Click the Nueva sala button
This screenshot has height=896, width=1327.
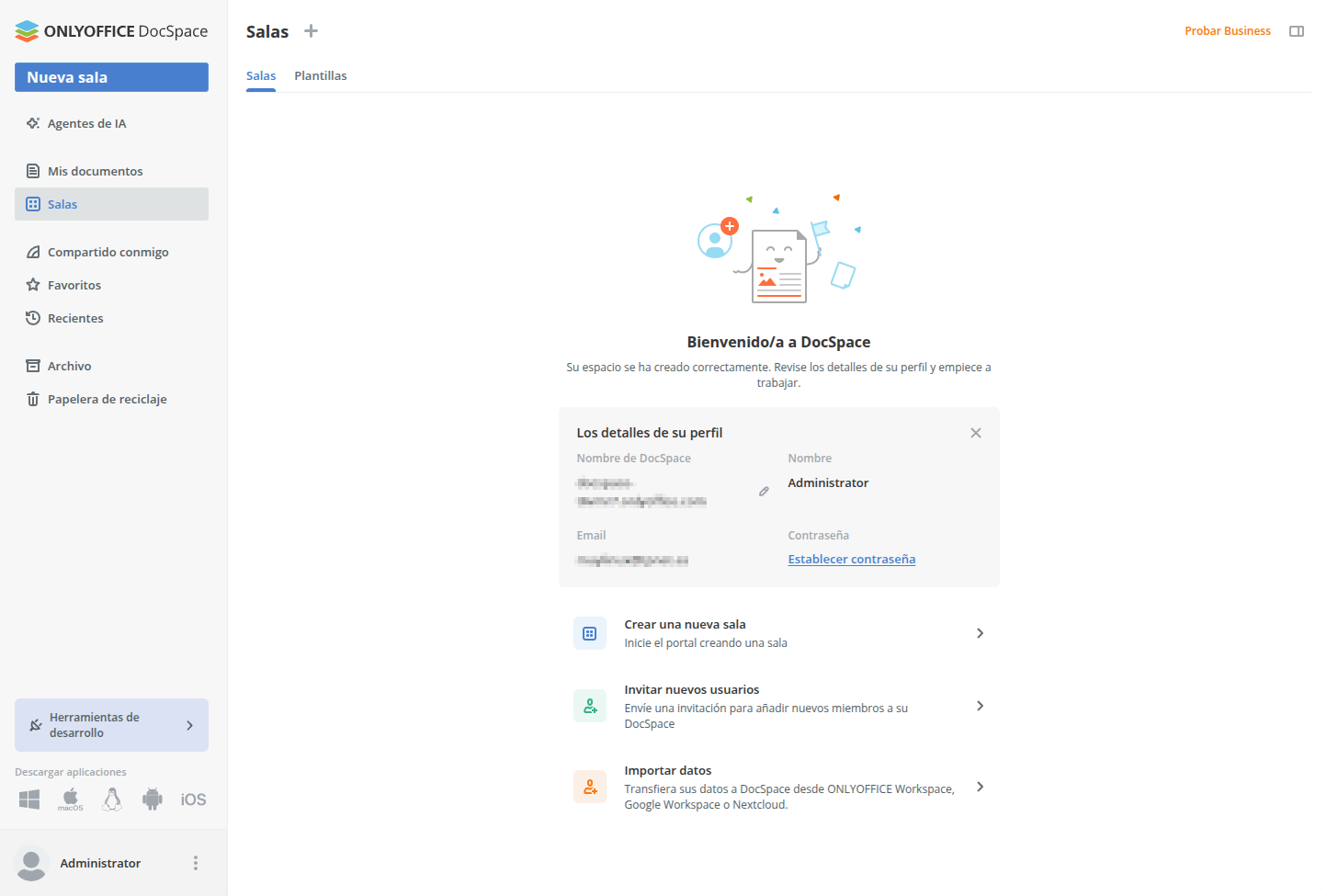[111, 77]
